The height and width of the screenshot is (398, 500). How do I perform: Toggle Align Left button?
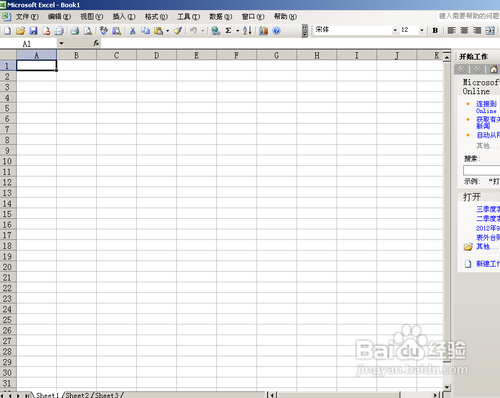(x=451, y=30)
